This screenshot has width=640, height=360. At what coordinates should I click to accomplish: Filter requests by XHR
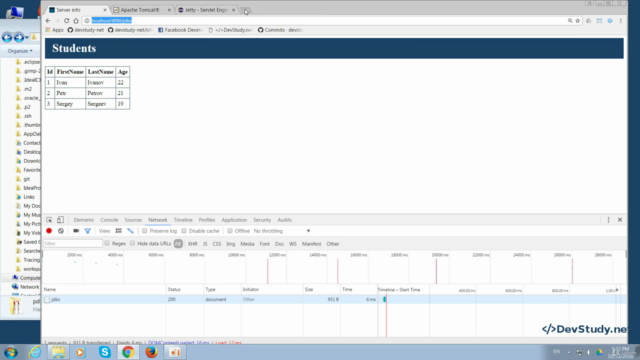point(192,244)
